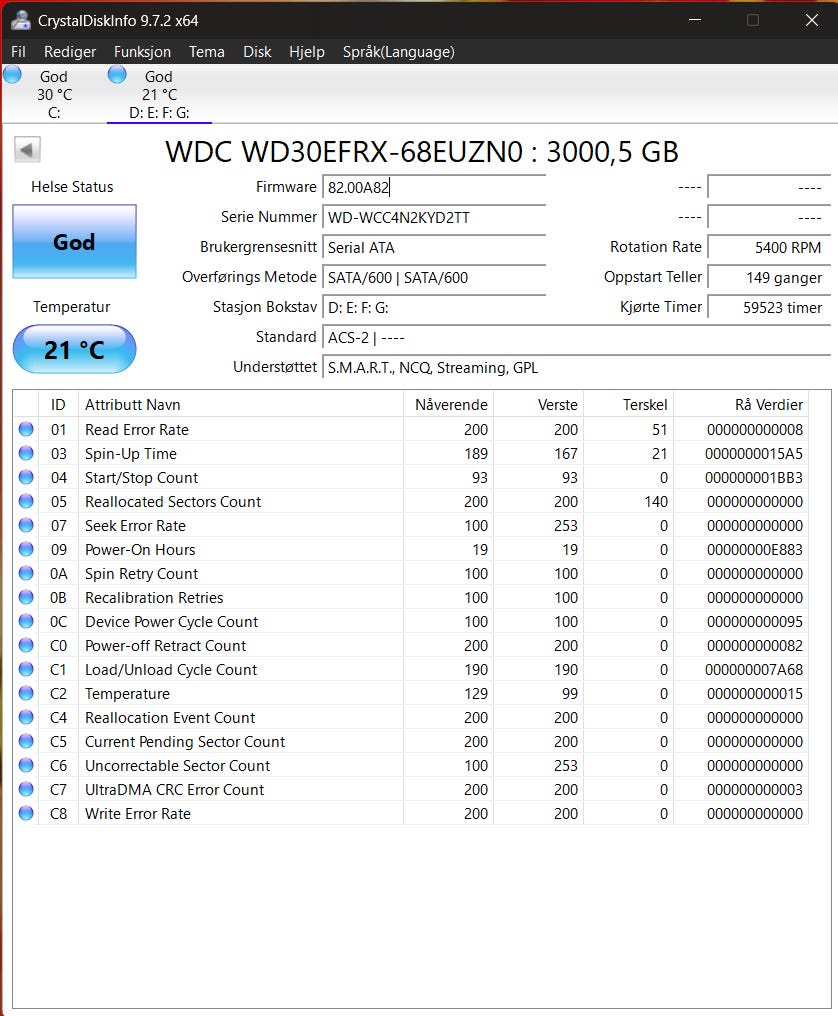Click the status orb for Uncorrectable Sector Count
Image resolution: width=838 pixels, height=1016 pixels.
pyautogui.click(x=26, y=765)
